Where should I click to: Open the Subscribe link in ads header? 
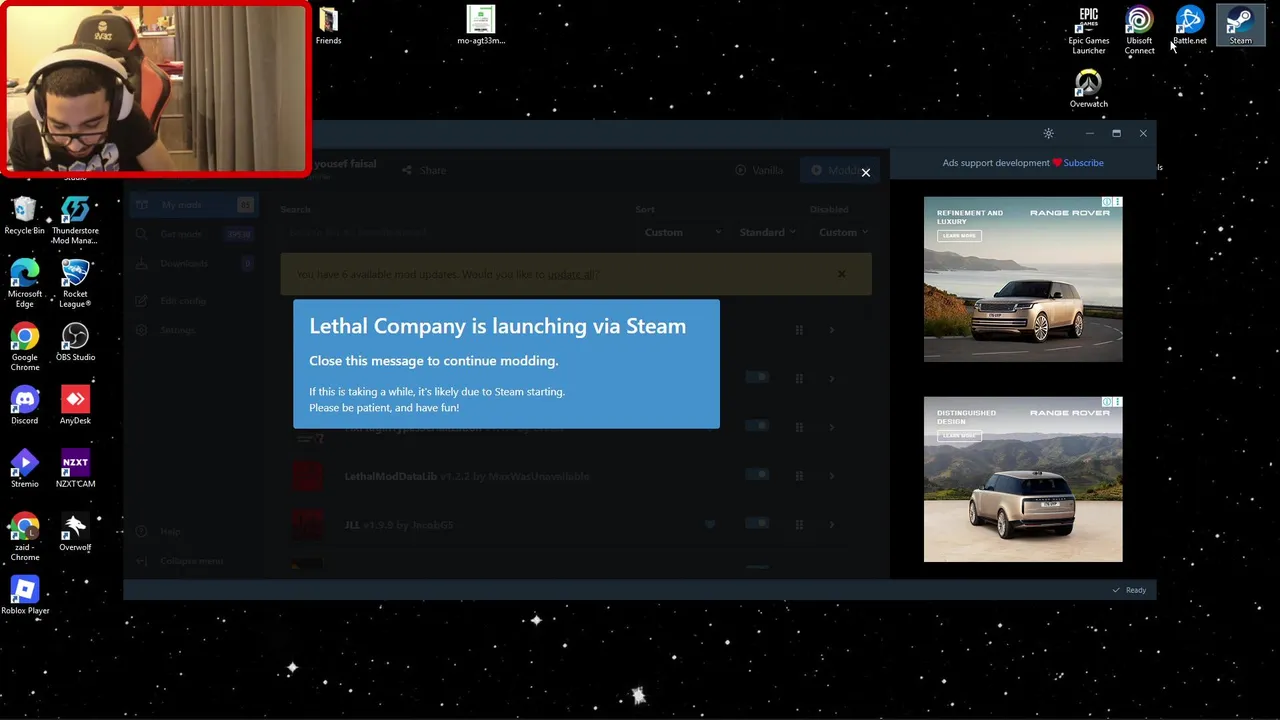tap(1083, 163)
